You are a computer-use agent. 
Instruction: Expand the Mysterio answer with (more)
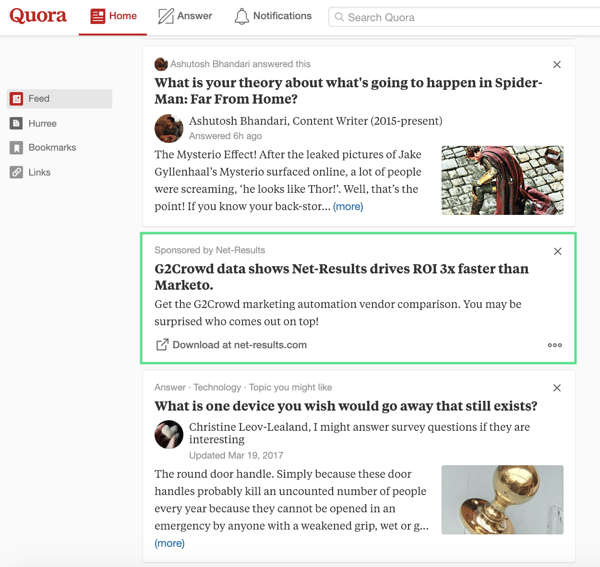coord(348,207)
